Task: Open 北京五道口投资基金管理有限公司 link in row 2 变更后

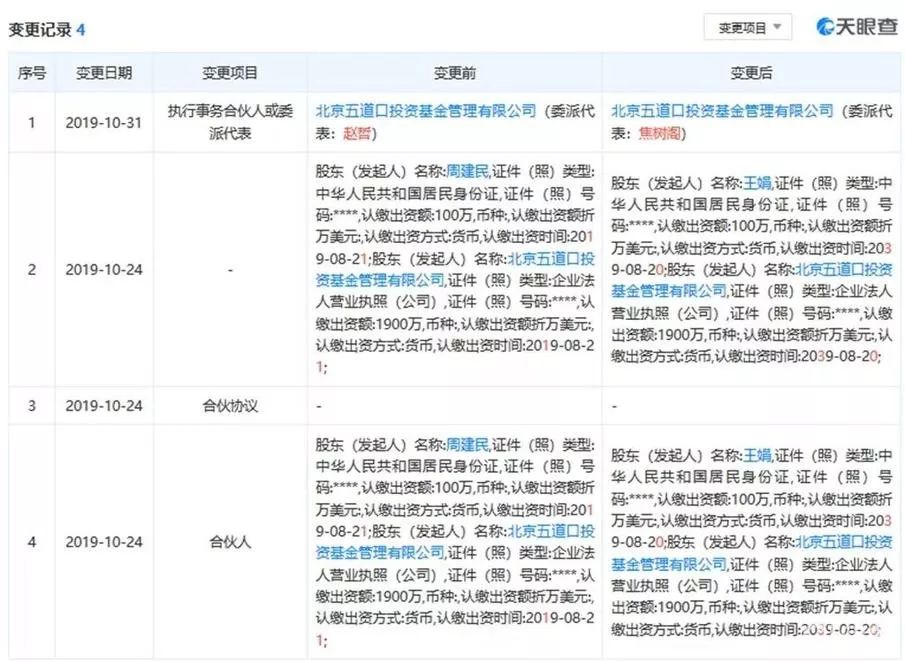Action: [751, 280]
